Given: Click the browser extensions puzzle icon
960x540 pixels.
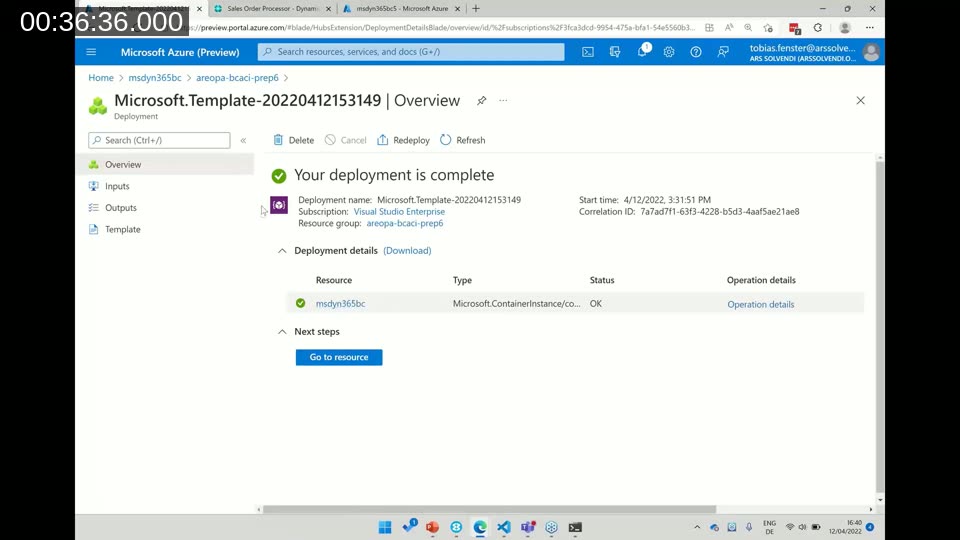Looking at the screenshot, I should 817,28.
